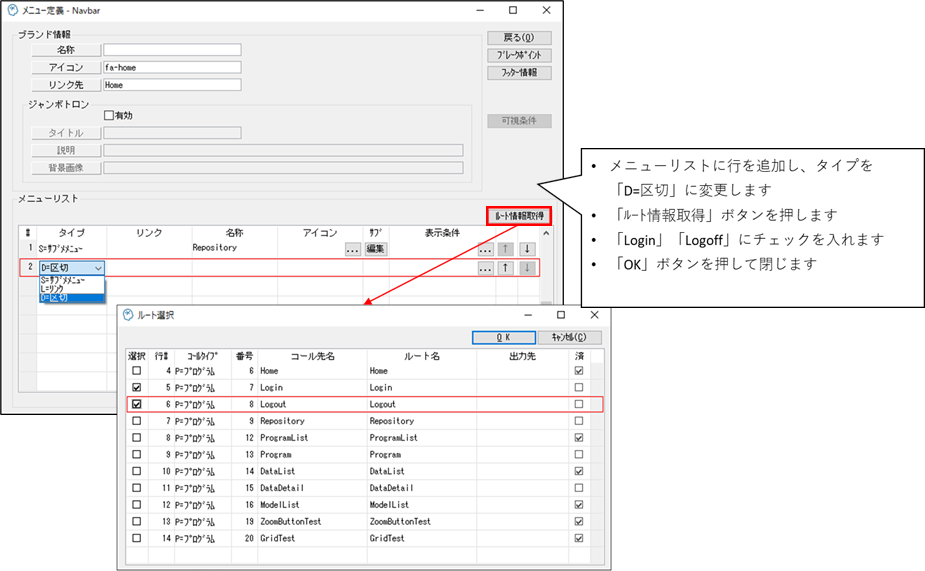The width and height of the screenshot is (925, 571).
Task: Click the コール先名 column header
Action: (312, 355)
